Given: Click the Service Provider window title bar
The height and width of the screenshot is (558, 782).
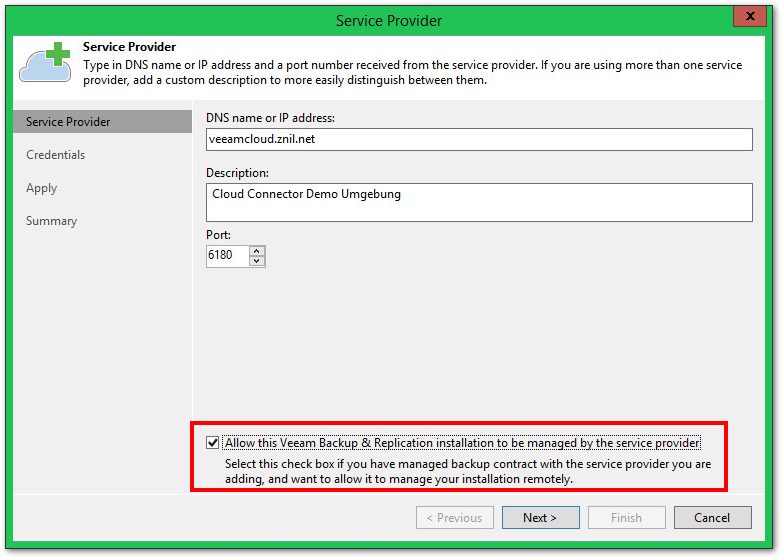Looking at the screenshot, I should pyautogui.click(x=388, y=20).
